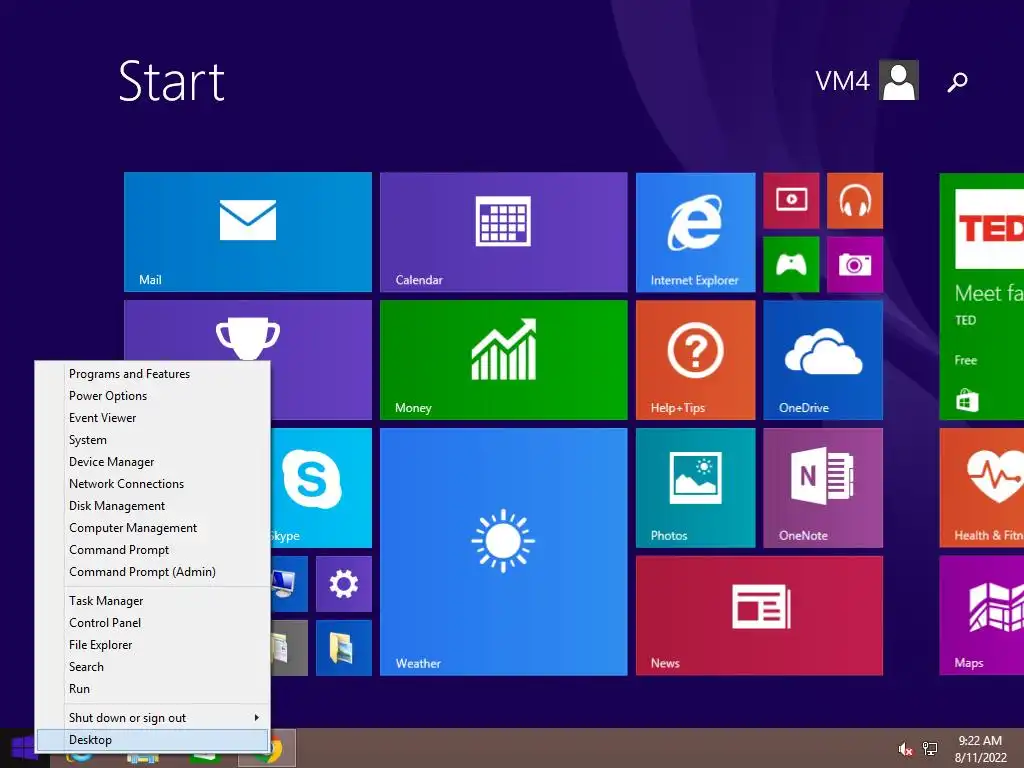Open the OneNote tile
The width and height of the screenshot is (1024, 768).
pos(823,488)
